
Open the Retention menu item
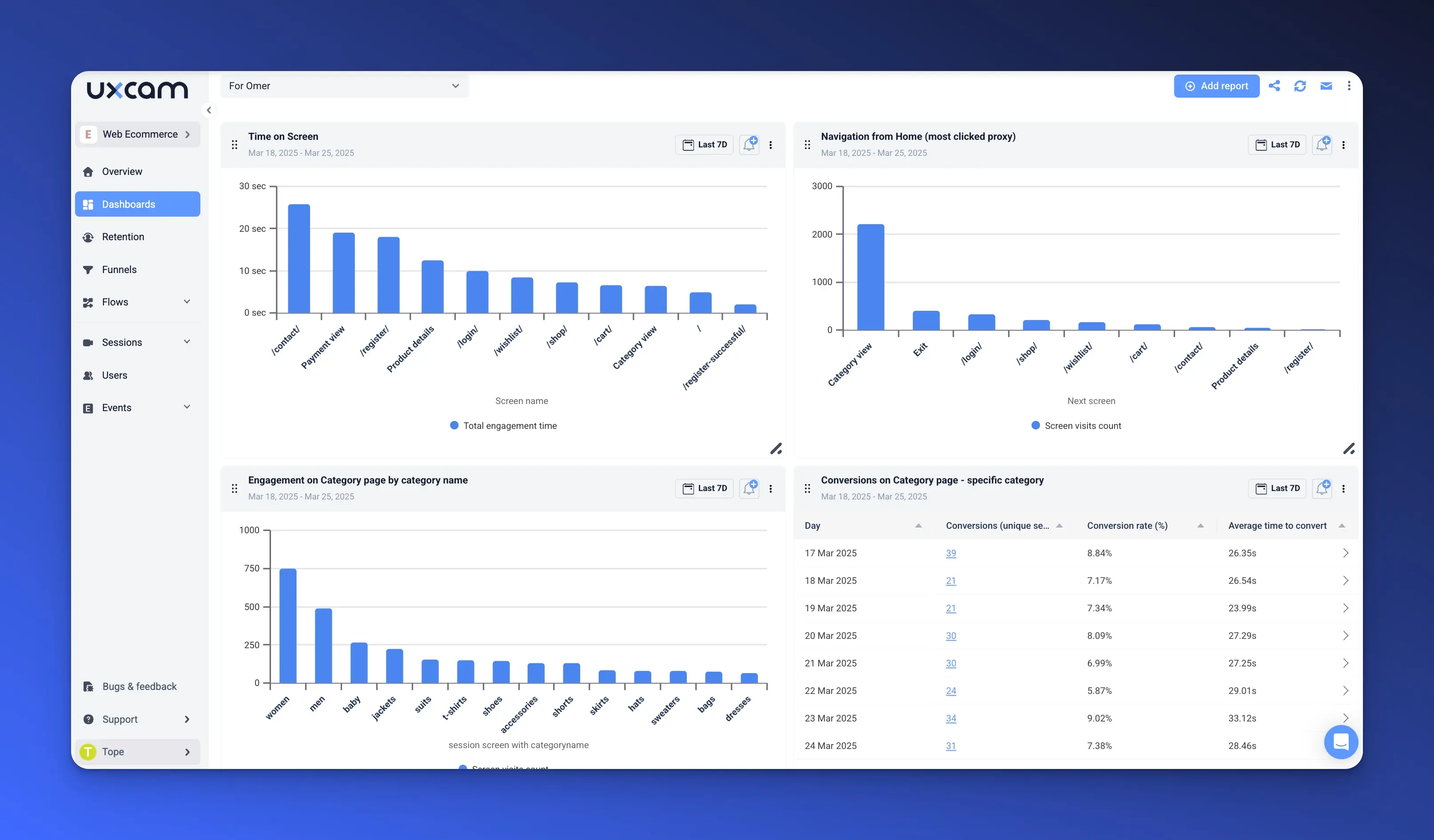point(123,237)
